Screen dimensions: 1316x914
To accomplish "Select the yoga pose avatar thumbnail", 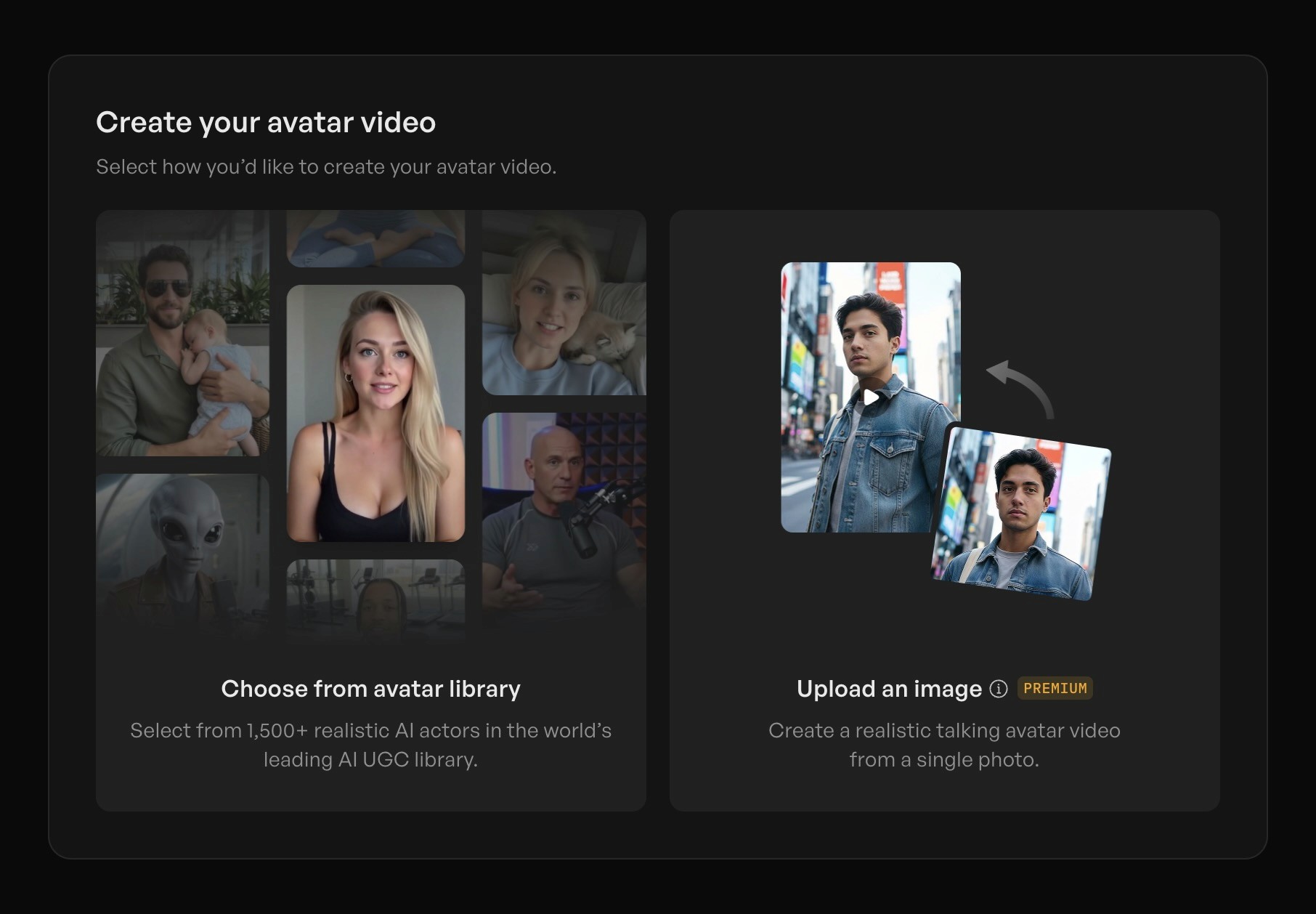I will (375, 236).
